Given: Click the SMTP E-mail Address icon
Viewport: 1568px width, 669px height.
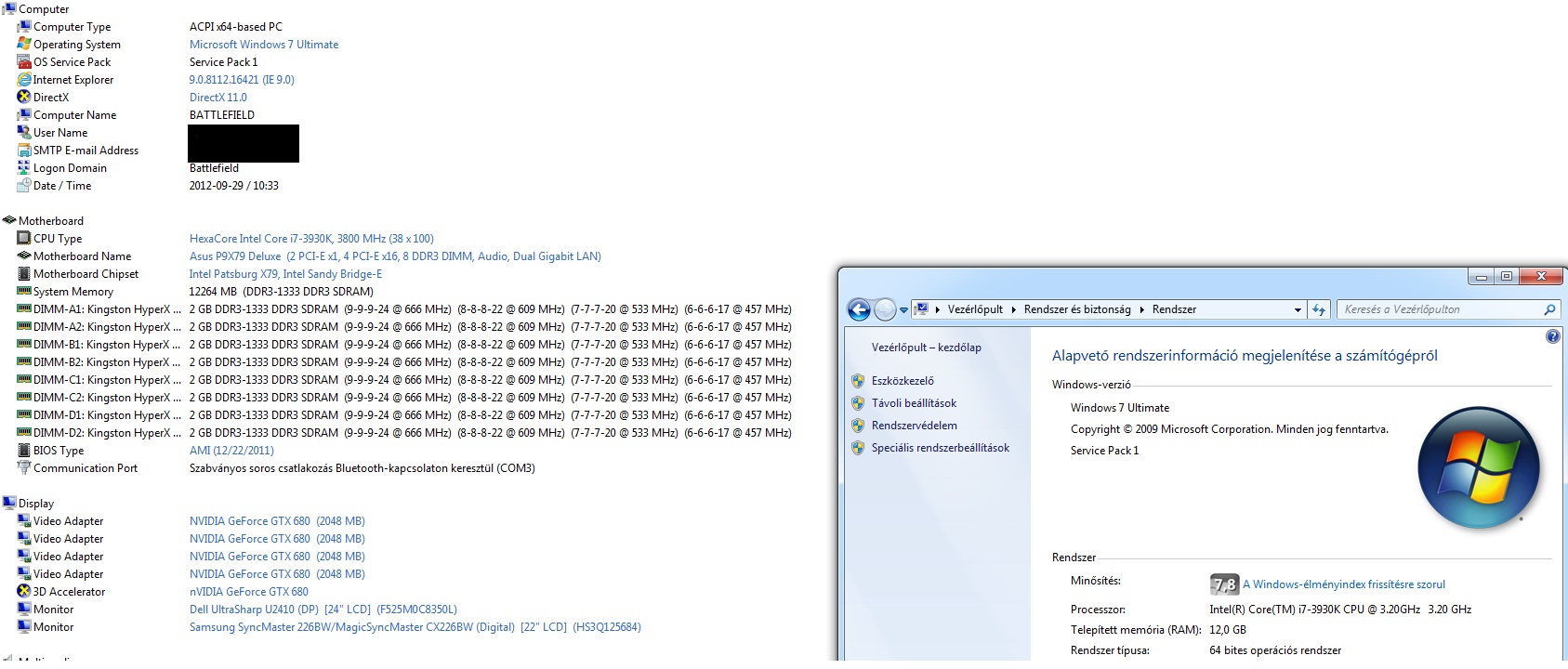Looking at the screenshot, I should 24,150.
